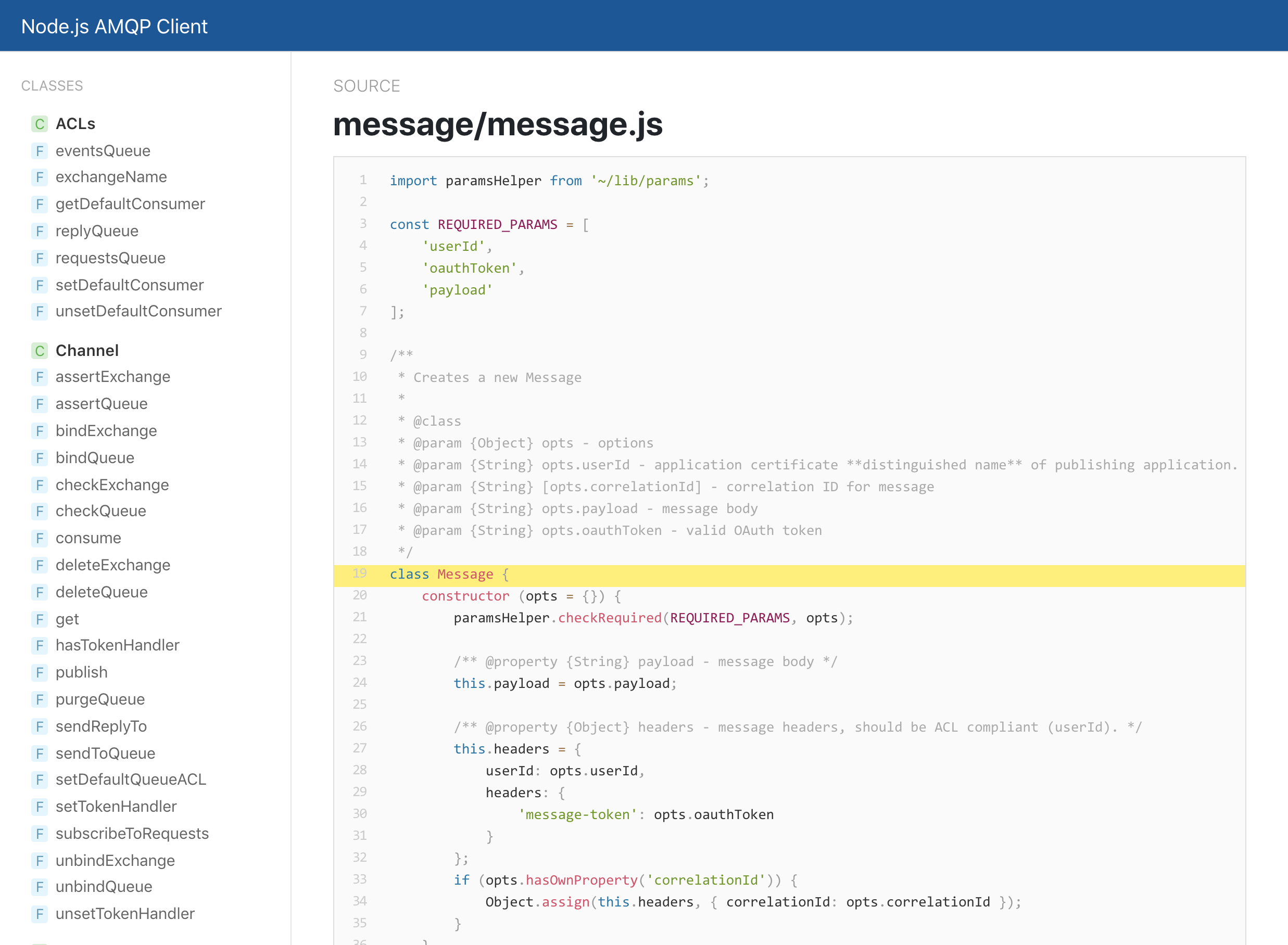Open unsetTokenHandler under Channel

coord(125,914)
